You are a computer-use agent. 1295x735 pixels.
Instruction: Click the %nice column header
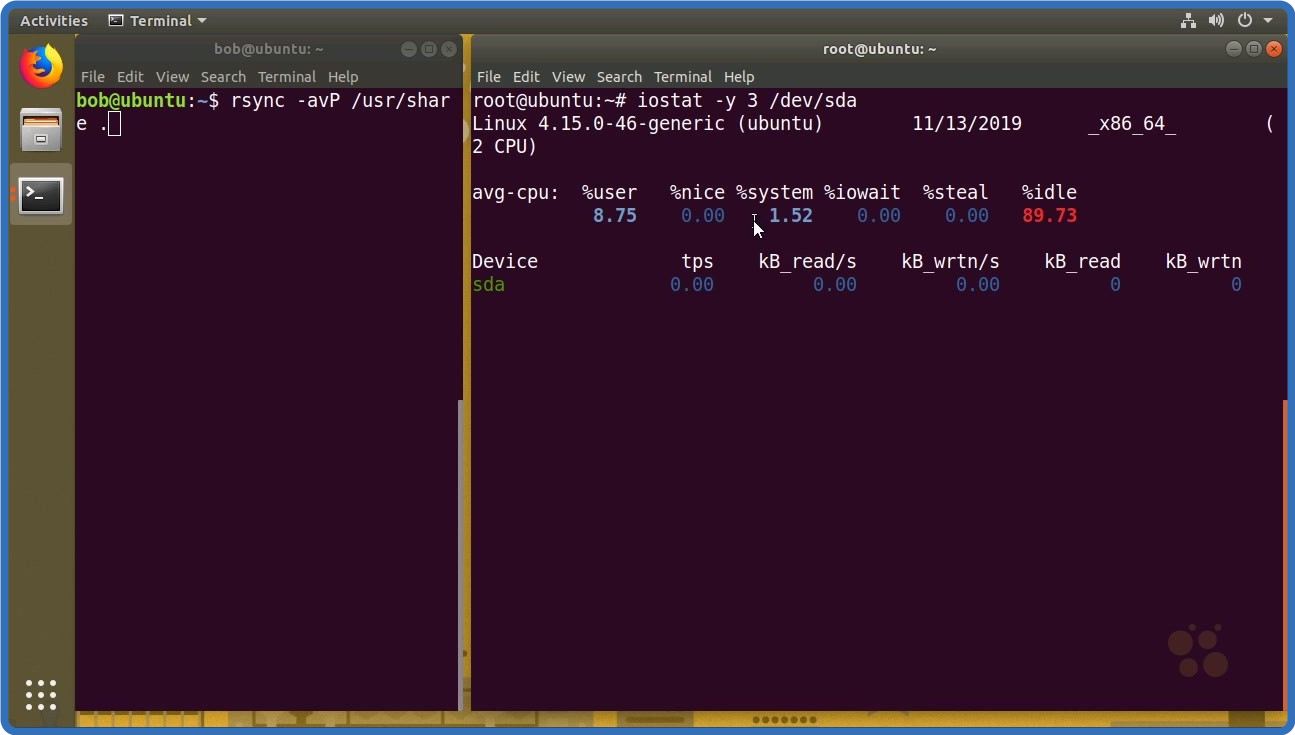tap(697, 192)
